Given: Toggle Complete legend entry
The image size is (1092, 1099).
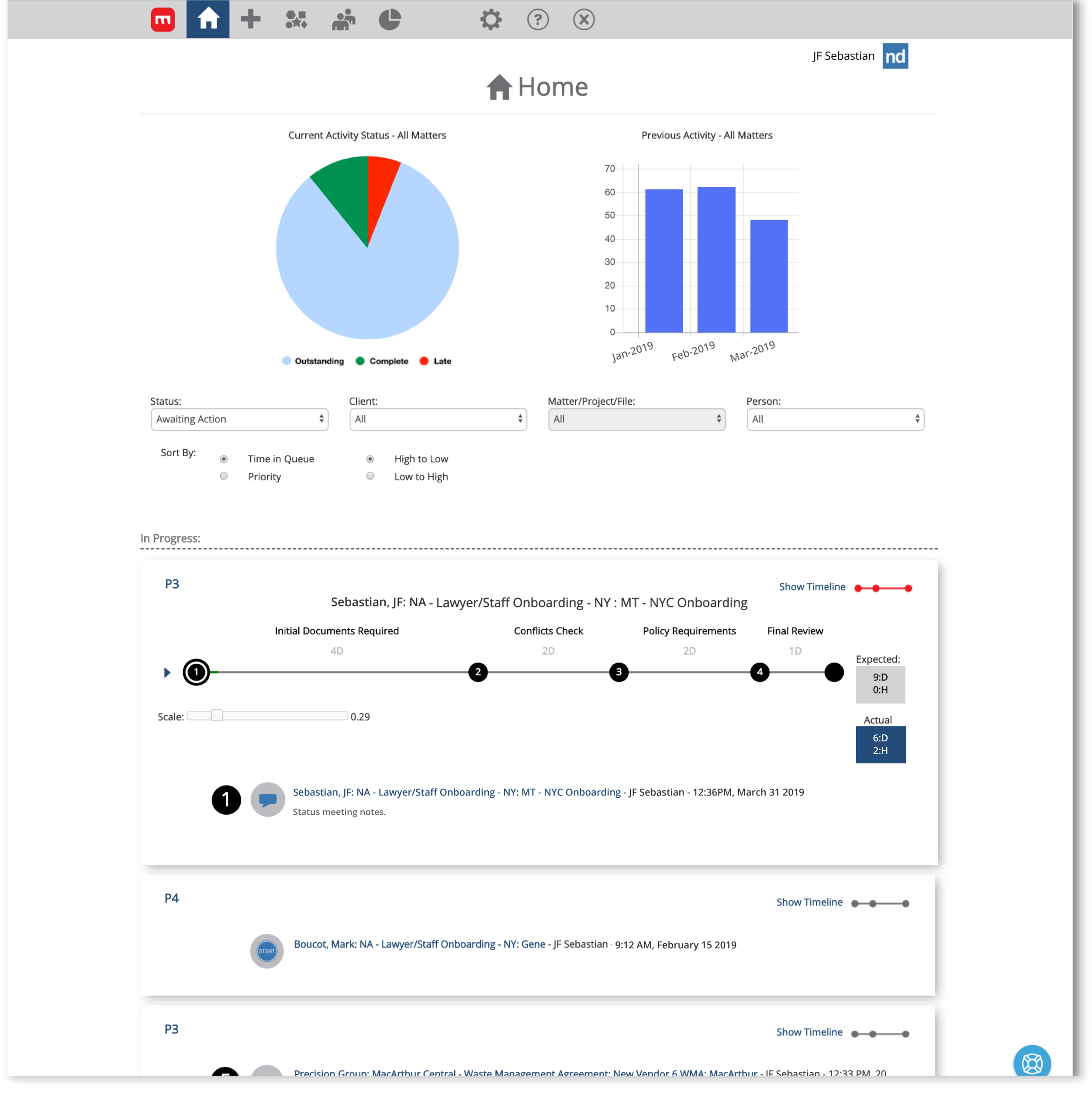Looking at the screenshot, I should coord(382,361).
